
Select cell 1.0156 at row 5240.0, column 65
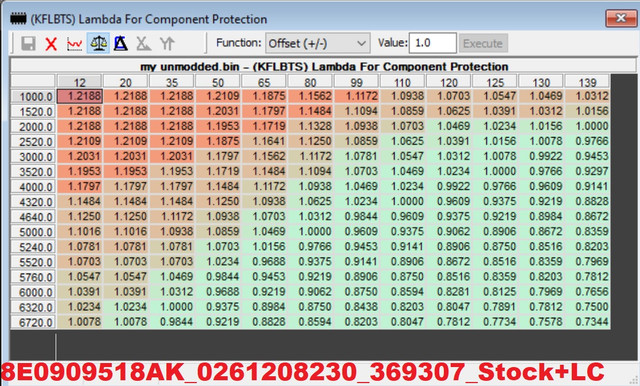pos(264,247)
